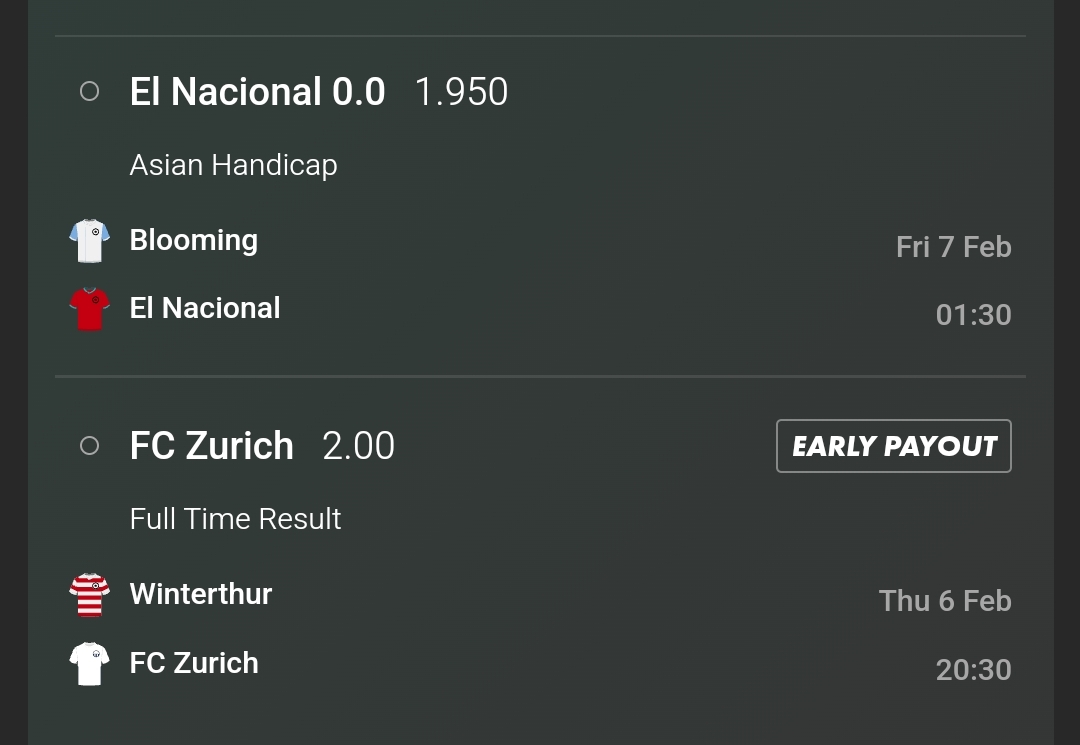Click the 20:30 kickoff time
Image resolution: width=1080 pixels, height=745 pixels.
[x=973, y=669]
